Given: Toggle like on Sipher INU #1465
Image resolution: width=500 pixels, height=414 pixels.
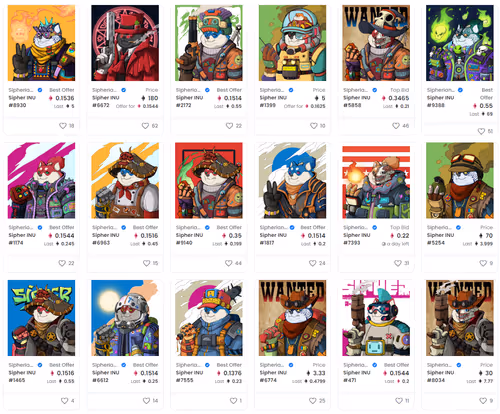Looking at the screenshot, I should click(65, 401).
